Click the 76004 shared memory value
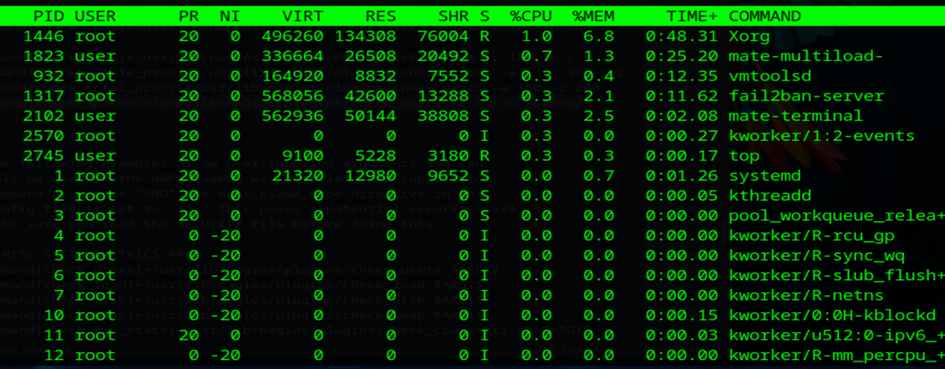 coord(442,36)
